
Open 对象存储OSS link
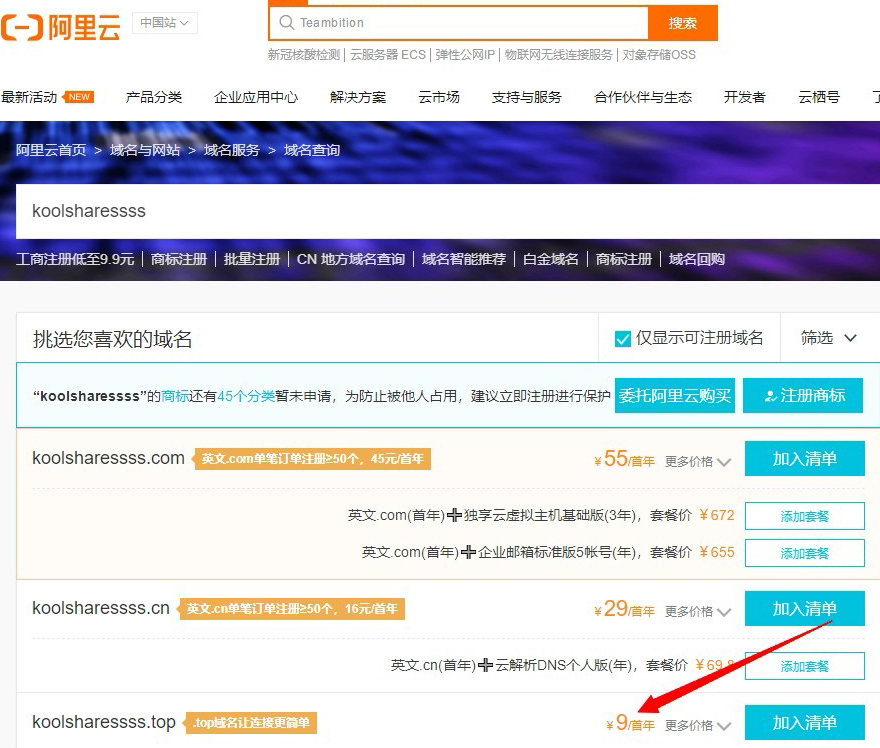pos(659,55)
